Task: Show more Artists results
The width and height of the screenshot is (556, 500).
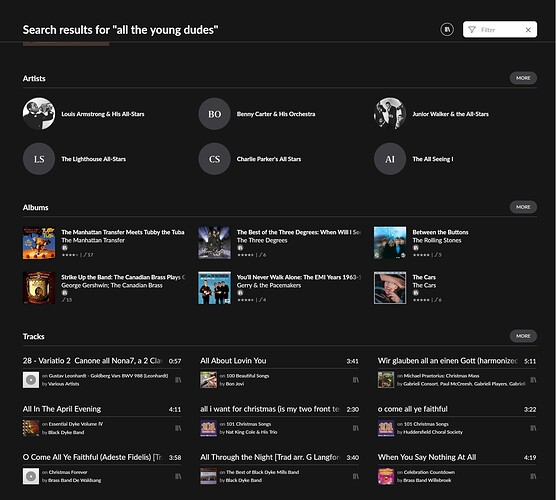Action: click(523, 78)
